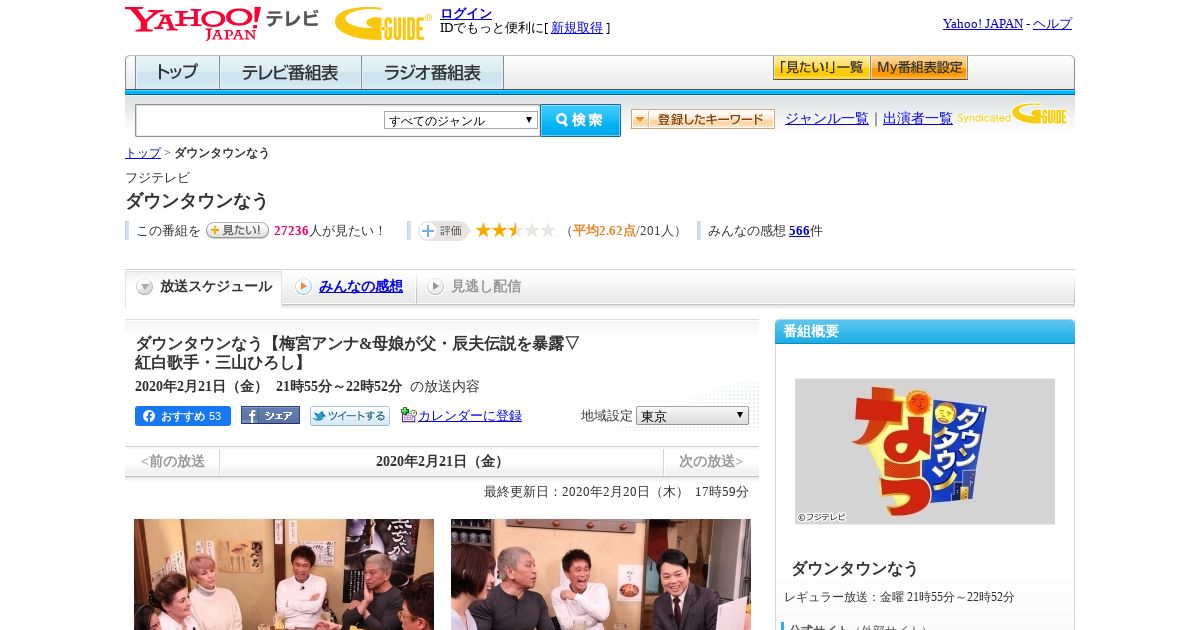Go to 次の放送> next broadcast
Screen dimensions: 1200x630
(711, 462)
